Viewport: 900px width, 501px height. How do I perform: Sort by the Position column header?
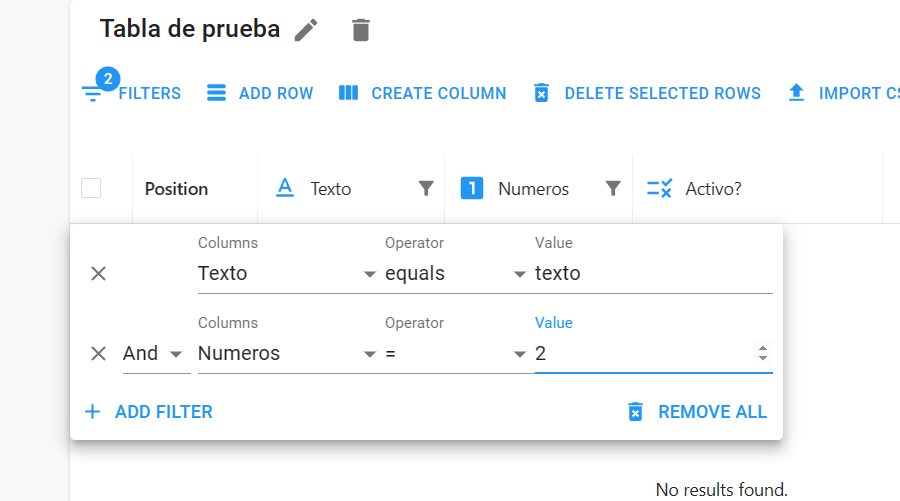pyautogui.click(x=176, y=189)
